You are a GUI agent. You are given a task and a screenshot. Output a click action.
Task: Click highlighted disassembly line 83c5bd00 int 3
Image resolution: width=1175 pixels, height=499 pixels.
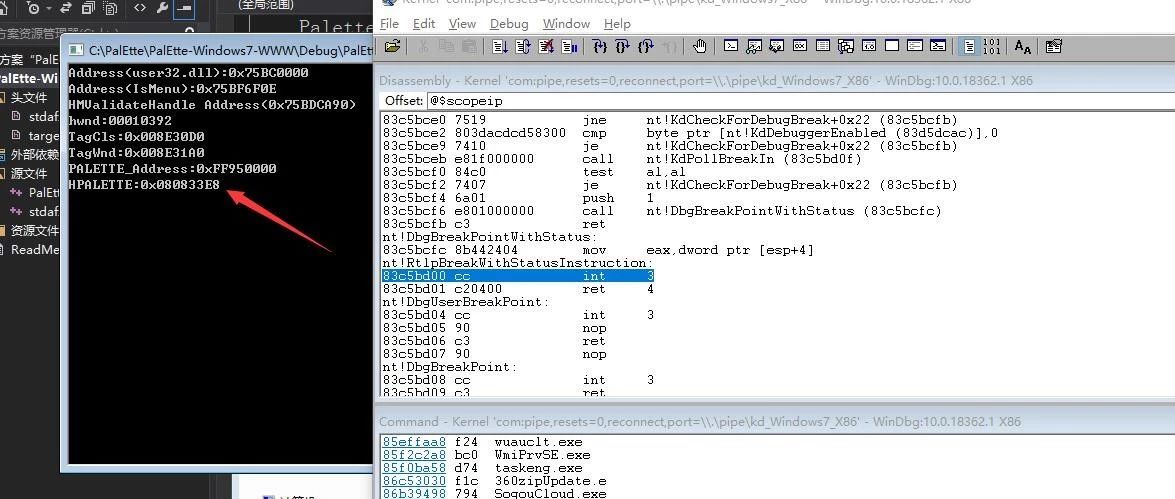(518, 276)
